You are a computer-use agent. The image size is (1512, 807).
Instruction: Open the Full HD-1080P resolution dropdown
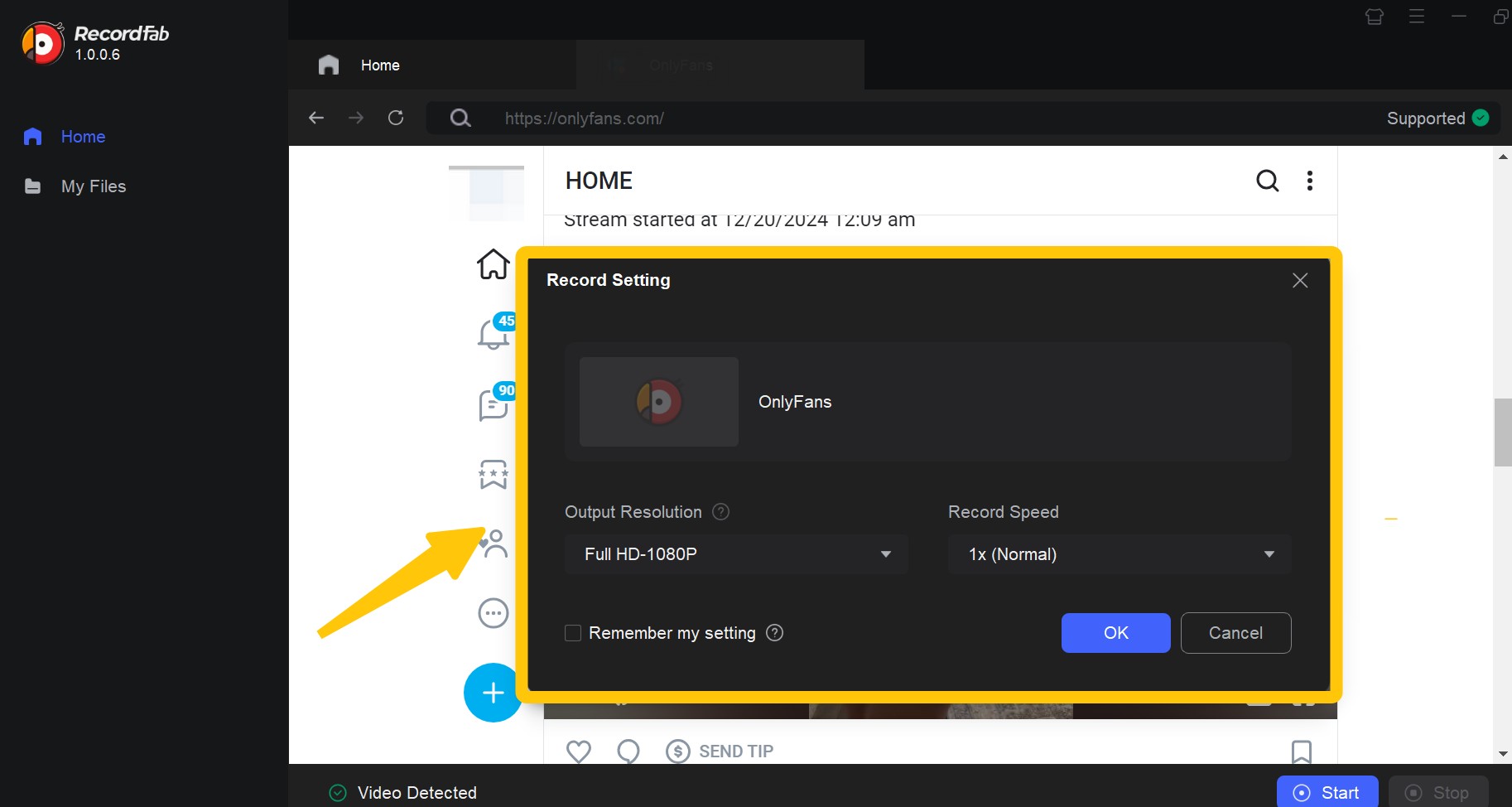[x=736, y=554]
